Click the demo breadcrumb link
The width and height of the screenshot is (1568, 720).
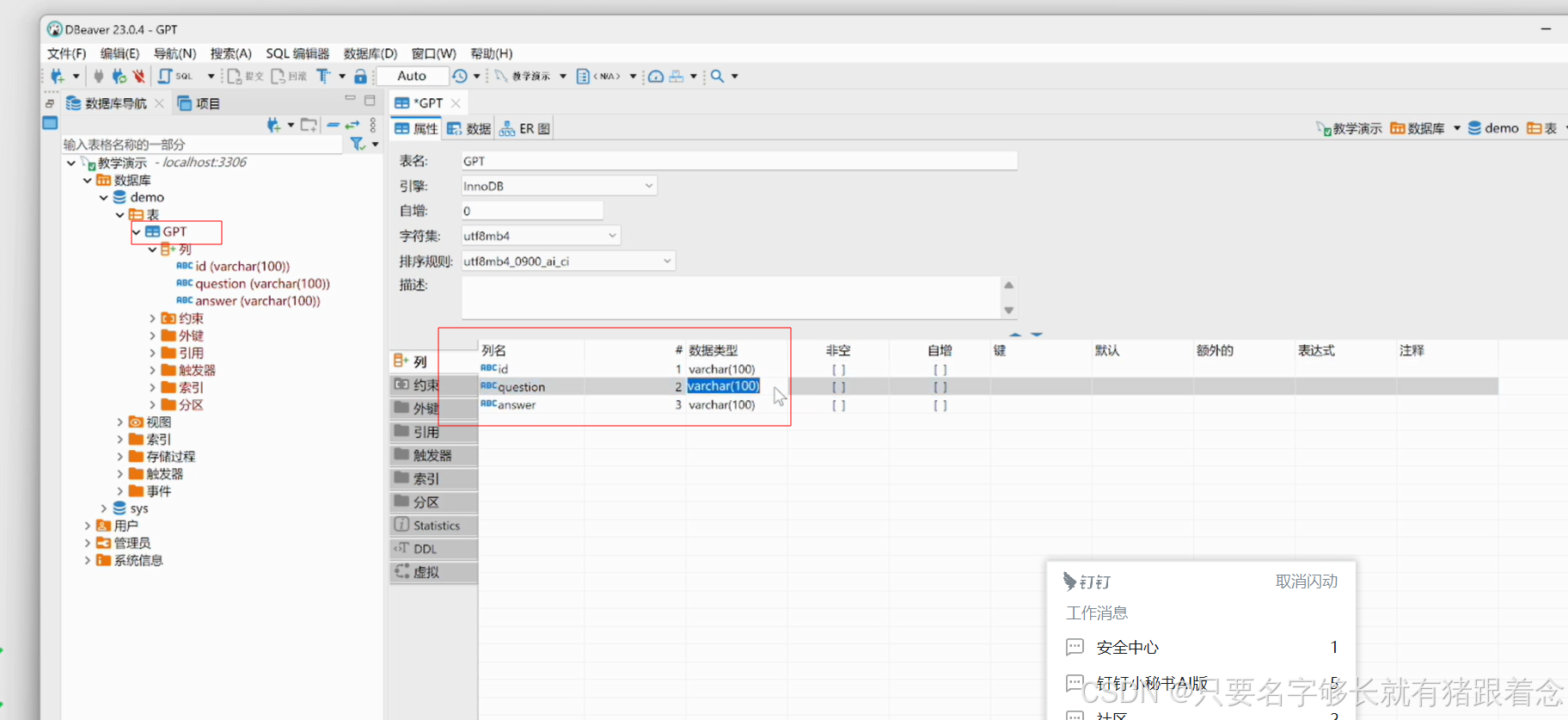tap(1493, 128)
